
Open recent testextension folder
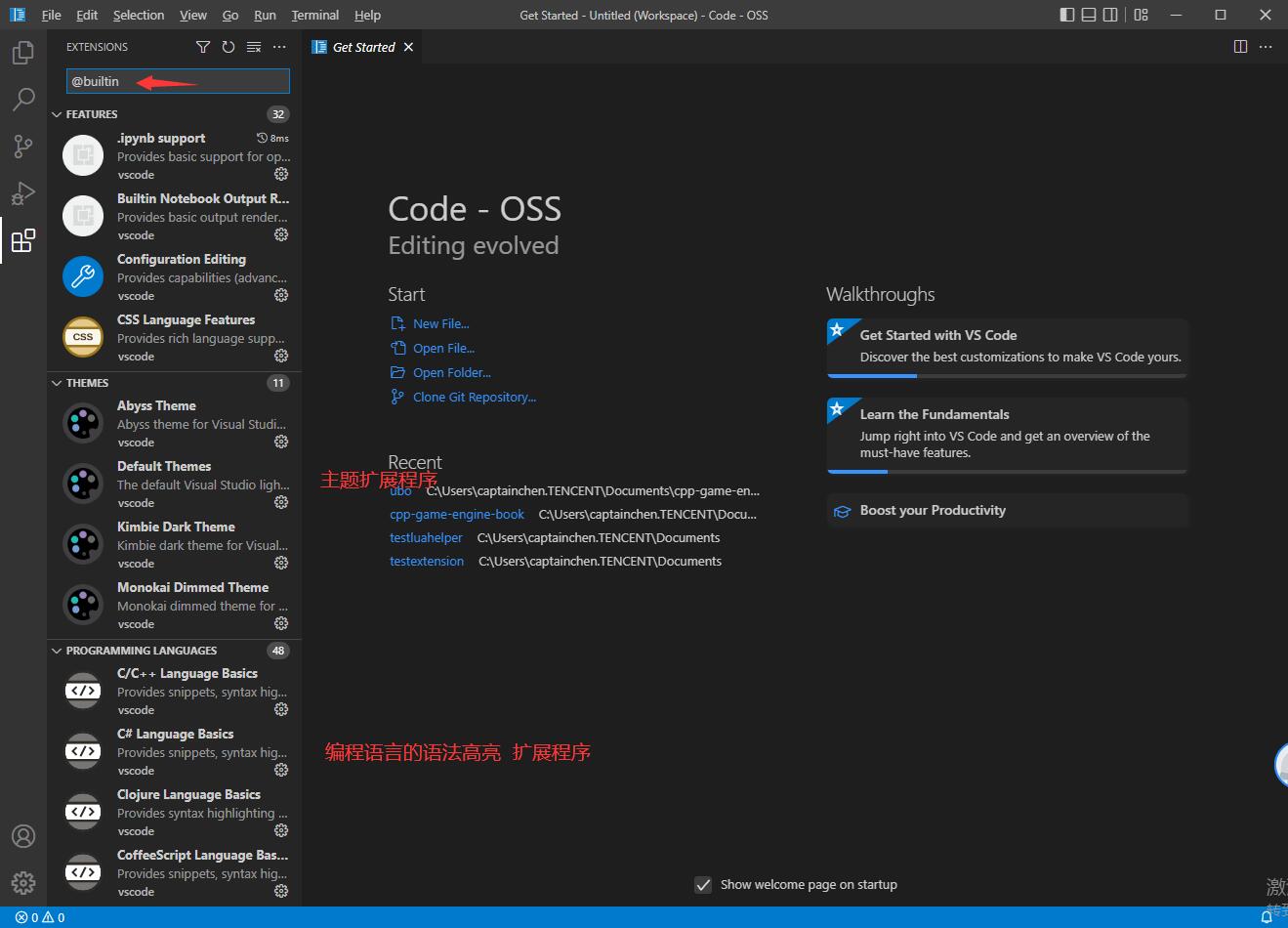[427, 561]
